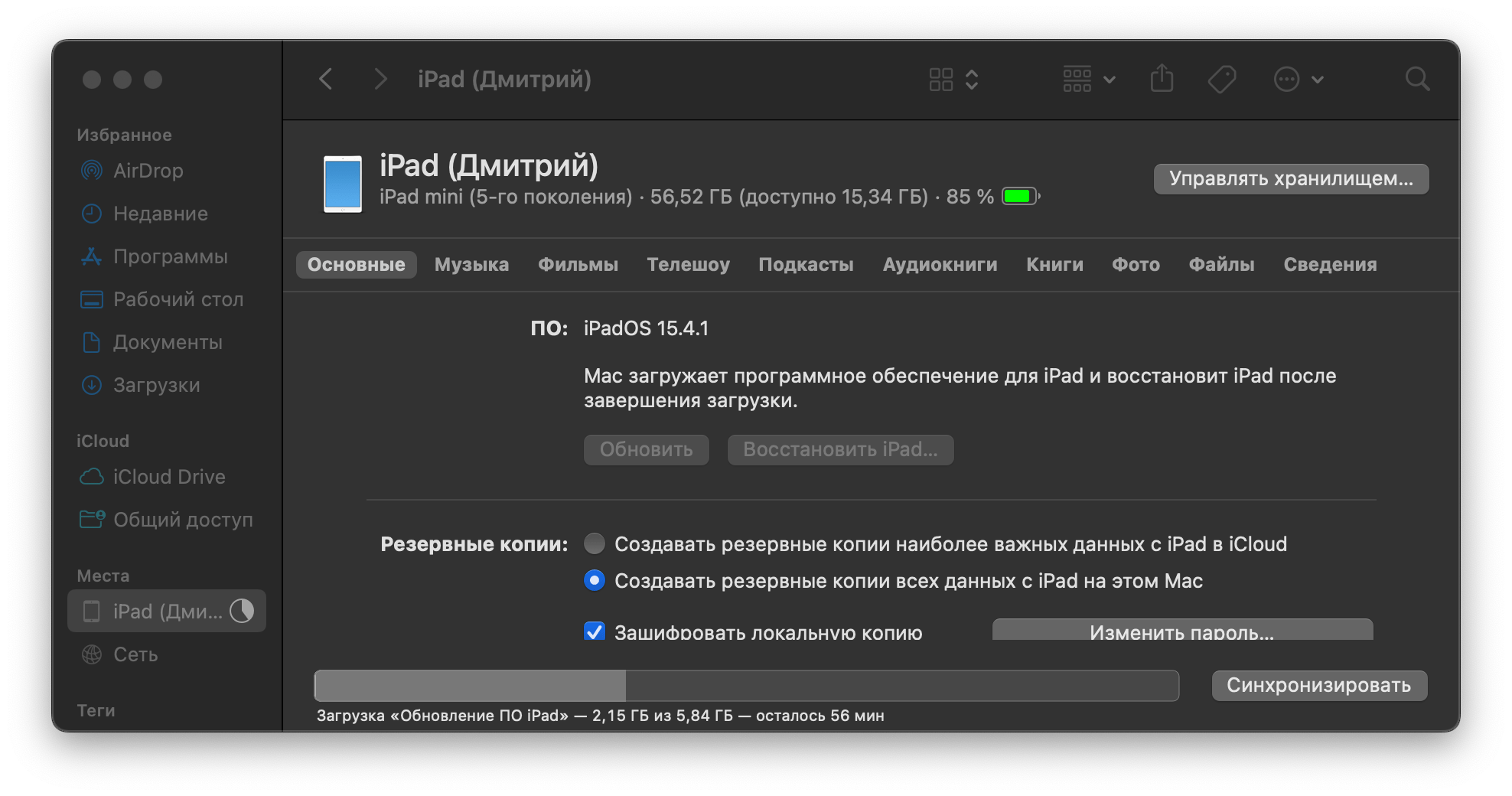Image resolution: width=1512 pixels, height=796 pixels.
Task: Toggle encrypt local backup checkbox
Action: click(x=595, y=631)
